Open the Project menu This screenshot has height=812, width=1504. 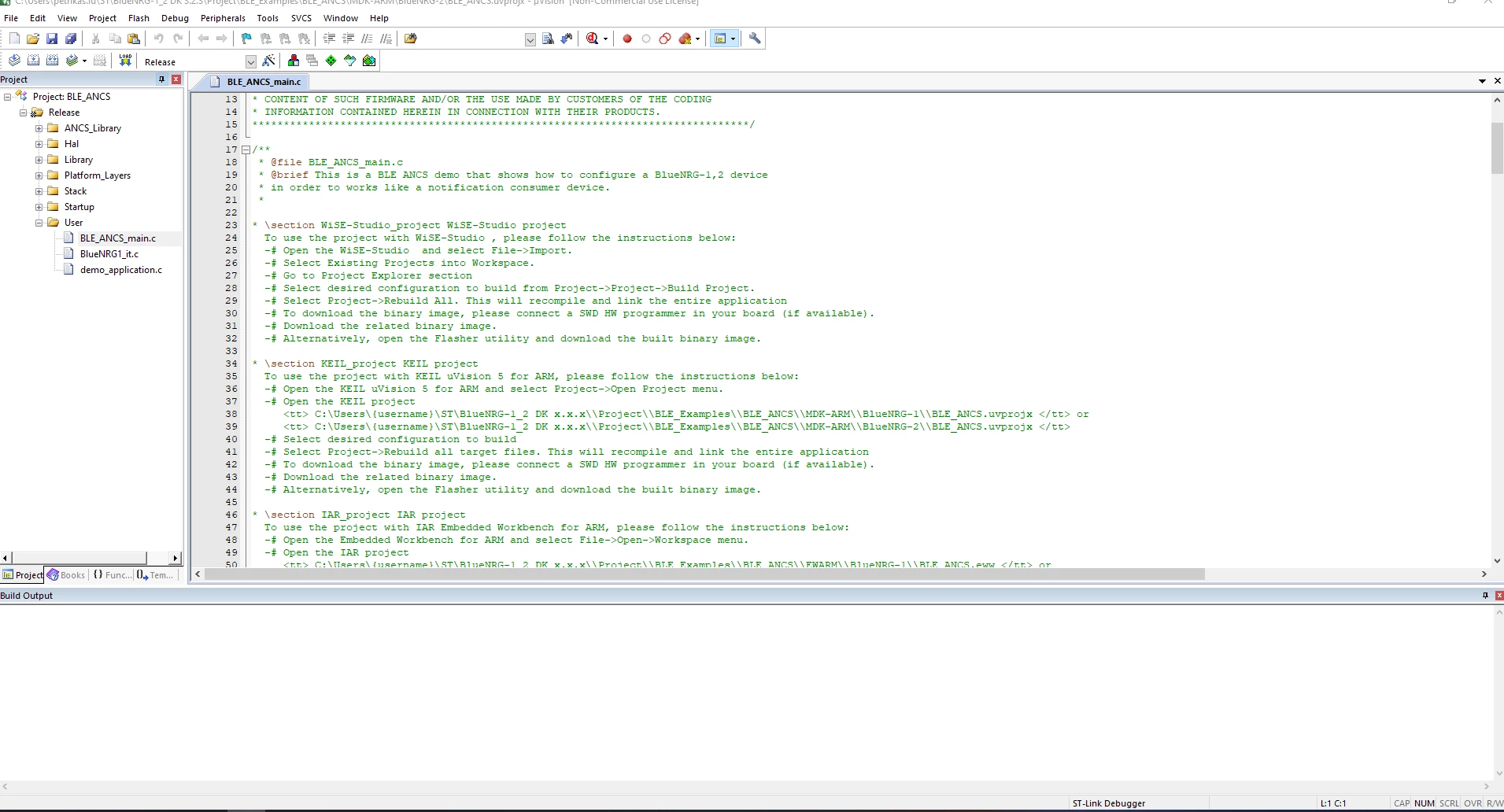coord(102,18)
